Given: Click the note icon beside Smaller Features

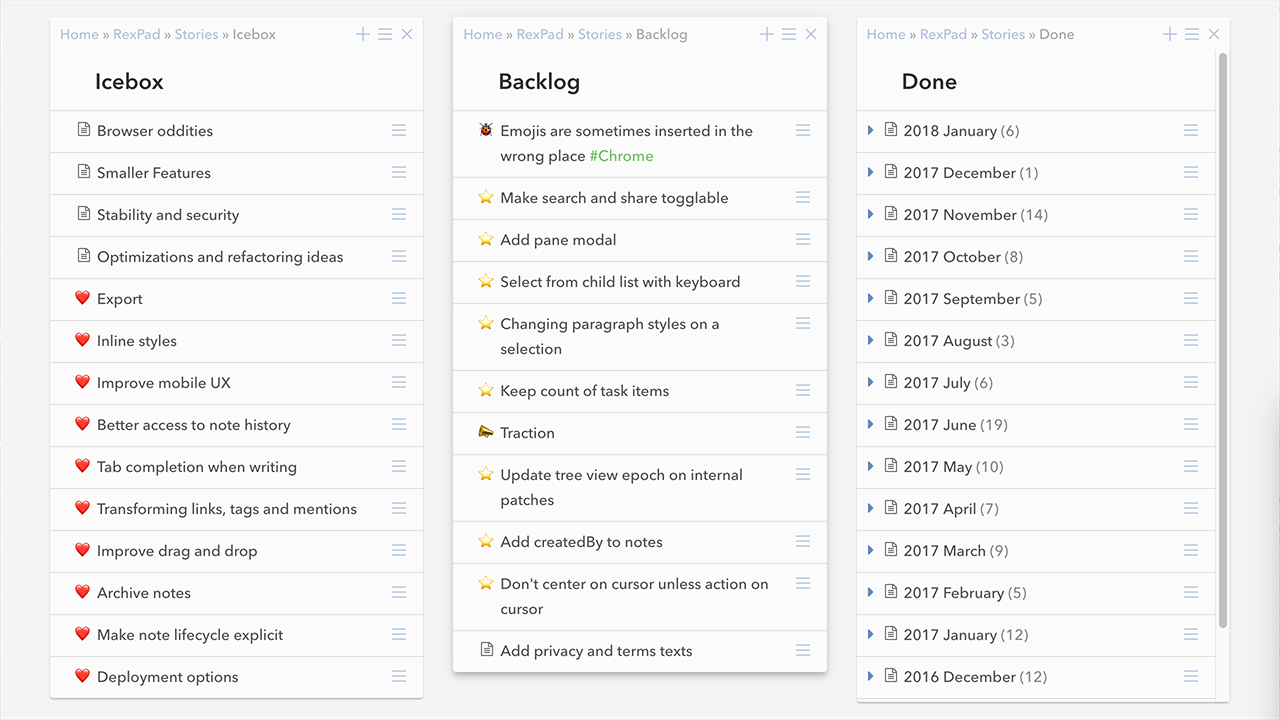Looking at the screenshot, I should pos(84,172).
